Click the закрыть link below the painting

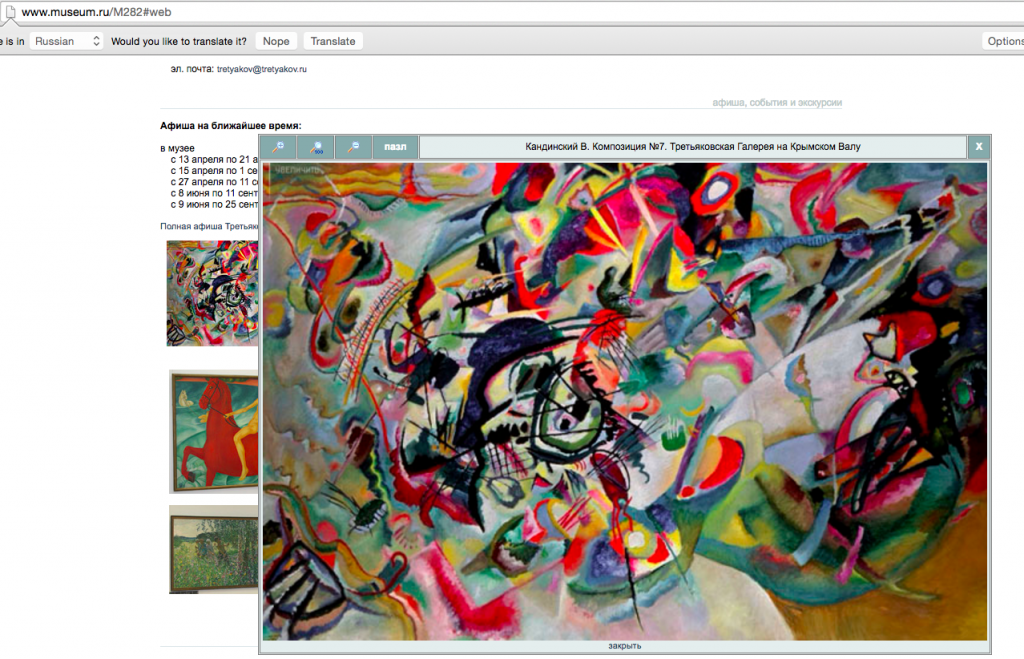624,646
